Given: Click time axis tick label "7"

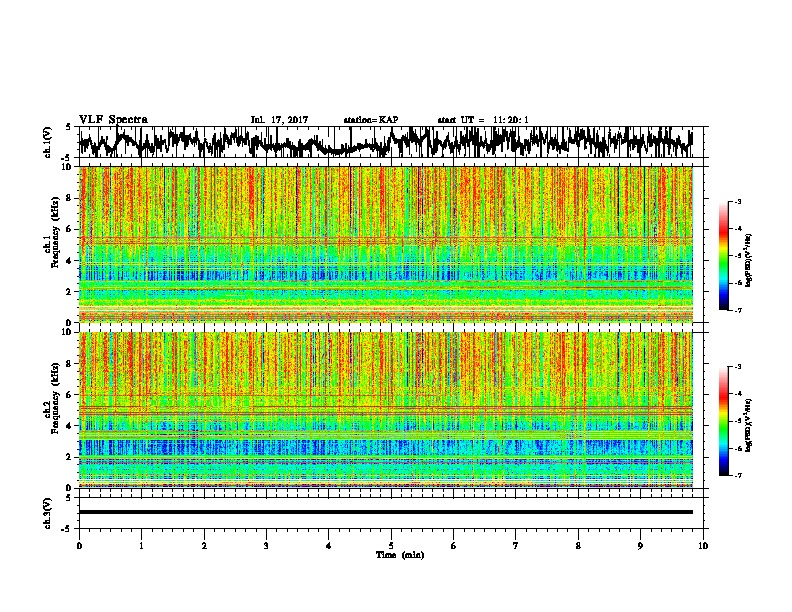Looking at the screenshot, I should point(516,545).
